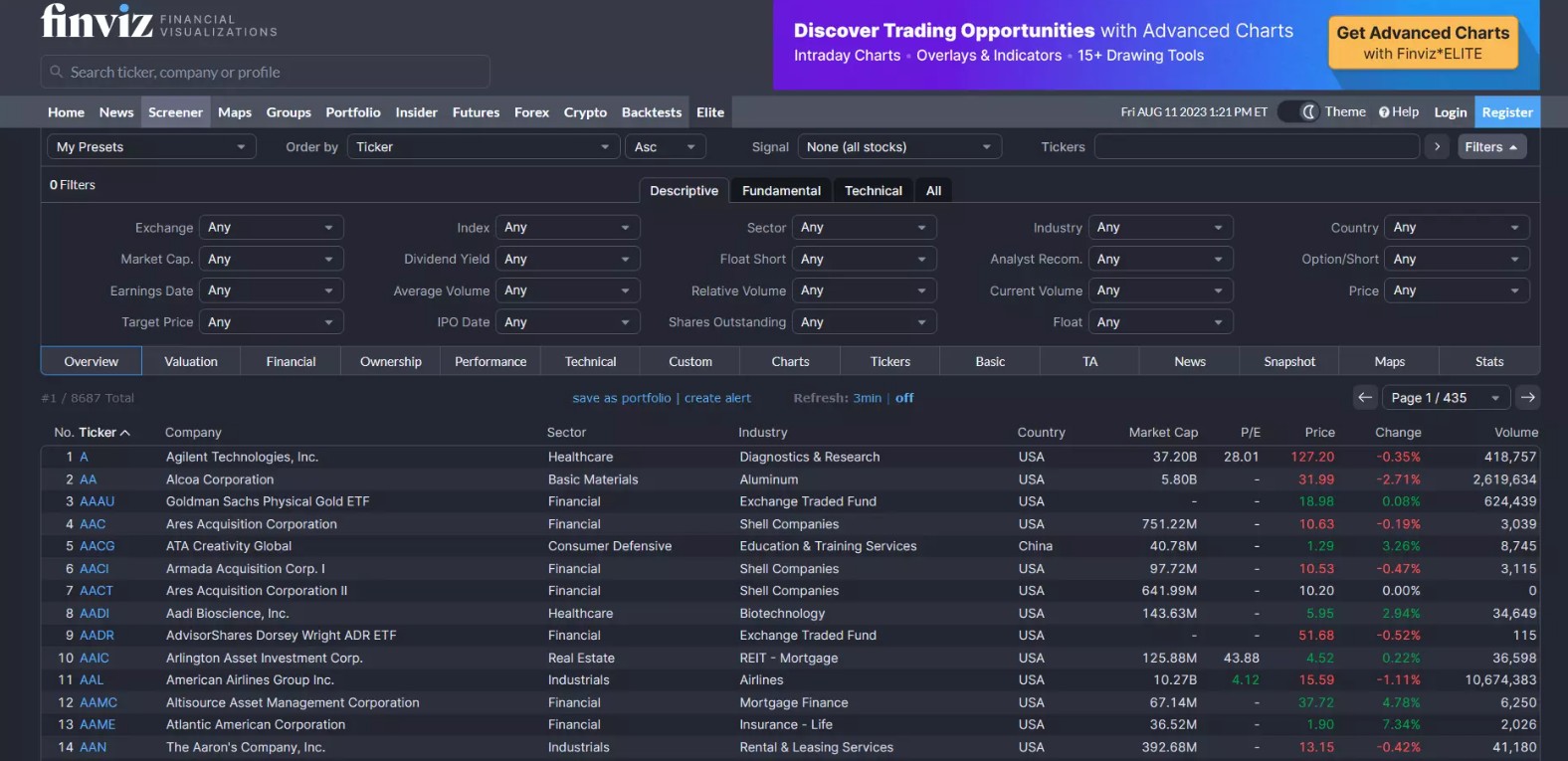The image size is (1568, 761).
Task: Click save as portfolio link
Action: pyautogui.click(x=622, y=398)
